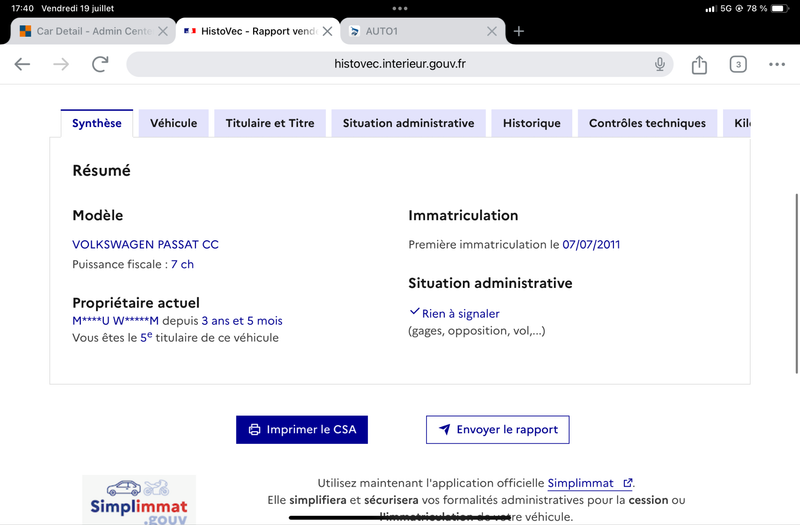Follow the Simplimmat link
This screenshot has width=800, height=525.
tap(590, 483)
